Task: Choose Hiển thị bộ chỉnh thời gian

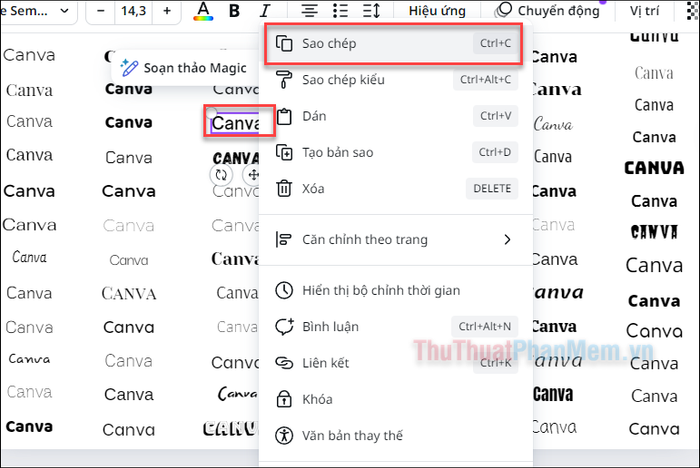Action: 396,291
